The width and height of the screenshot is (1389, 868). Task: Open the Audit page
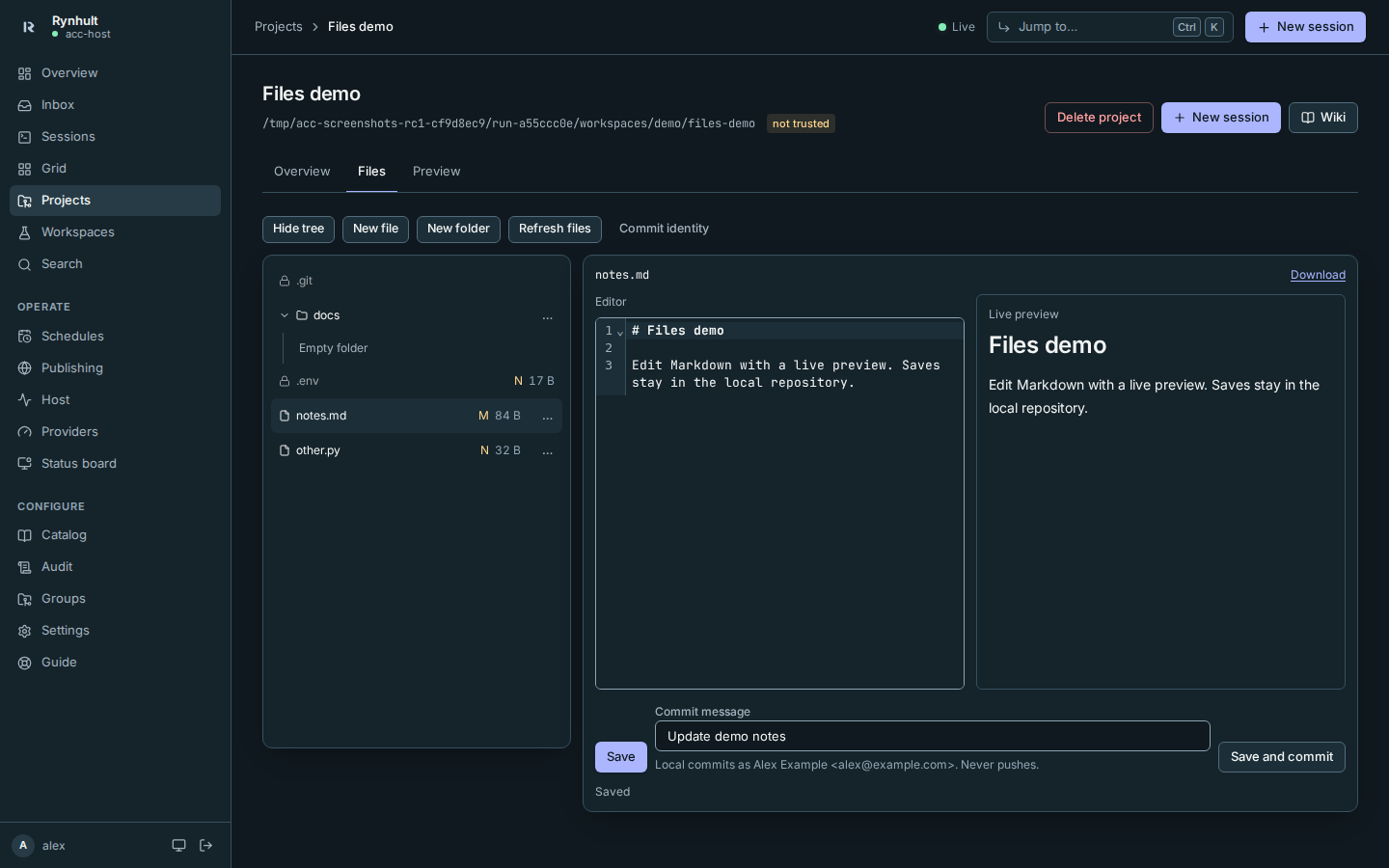click(115, 567)
